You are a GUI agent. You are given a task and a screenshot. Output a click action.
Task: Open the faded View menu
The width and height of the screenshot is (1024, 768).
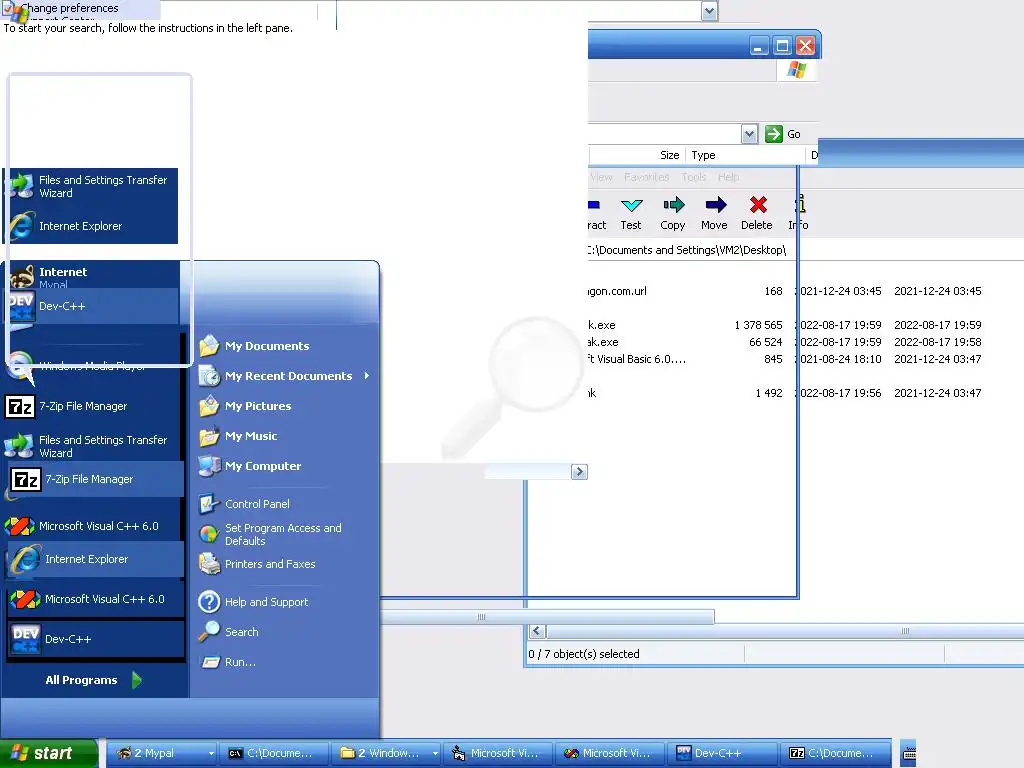point(601,177)
